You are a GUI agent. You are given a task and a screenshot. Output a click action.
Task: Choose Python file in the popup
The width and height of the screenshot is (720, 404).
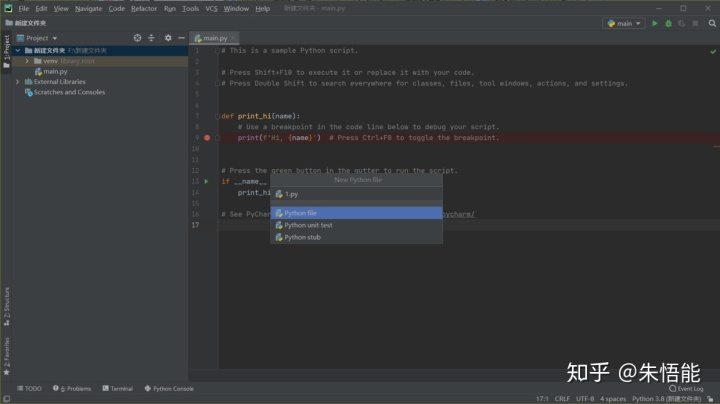tap(357, 213)
